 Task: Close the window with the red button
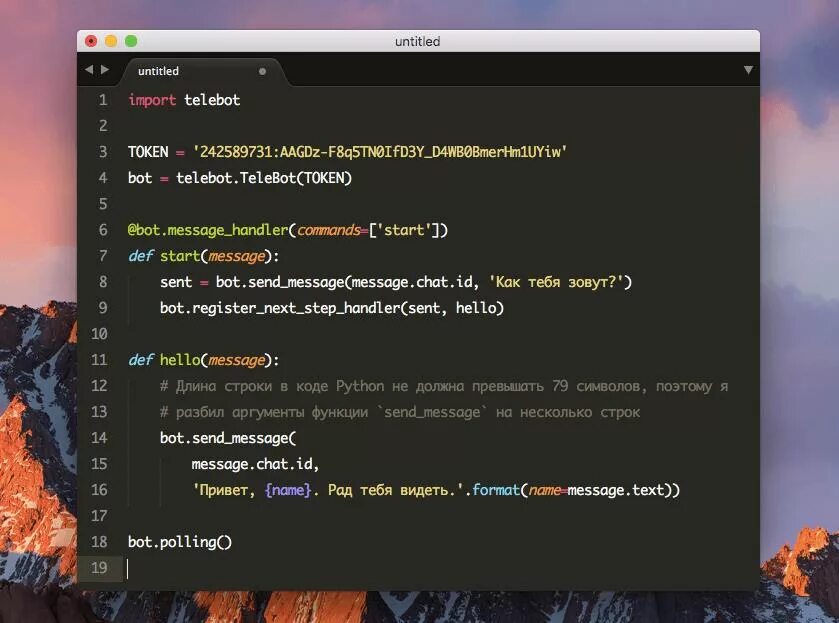click(91, 41)
